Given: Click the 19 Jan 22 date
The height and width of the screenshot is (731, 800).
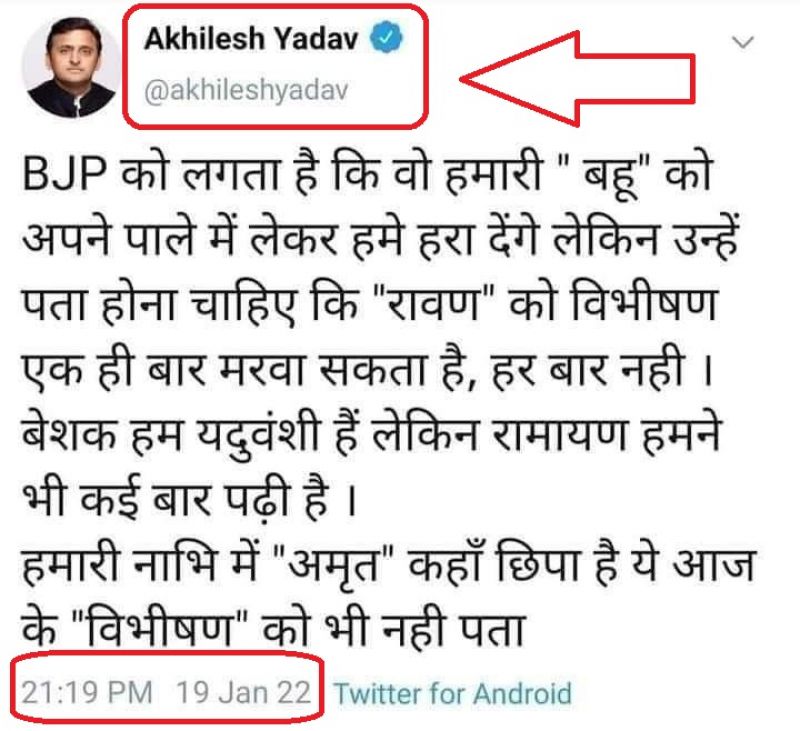Looking at the screenshot, I should 243,692.
